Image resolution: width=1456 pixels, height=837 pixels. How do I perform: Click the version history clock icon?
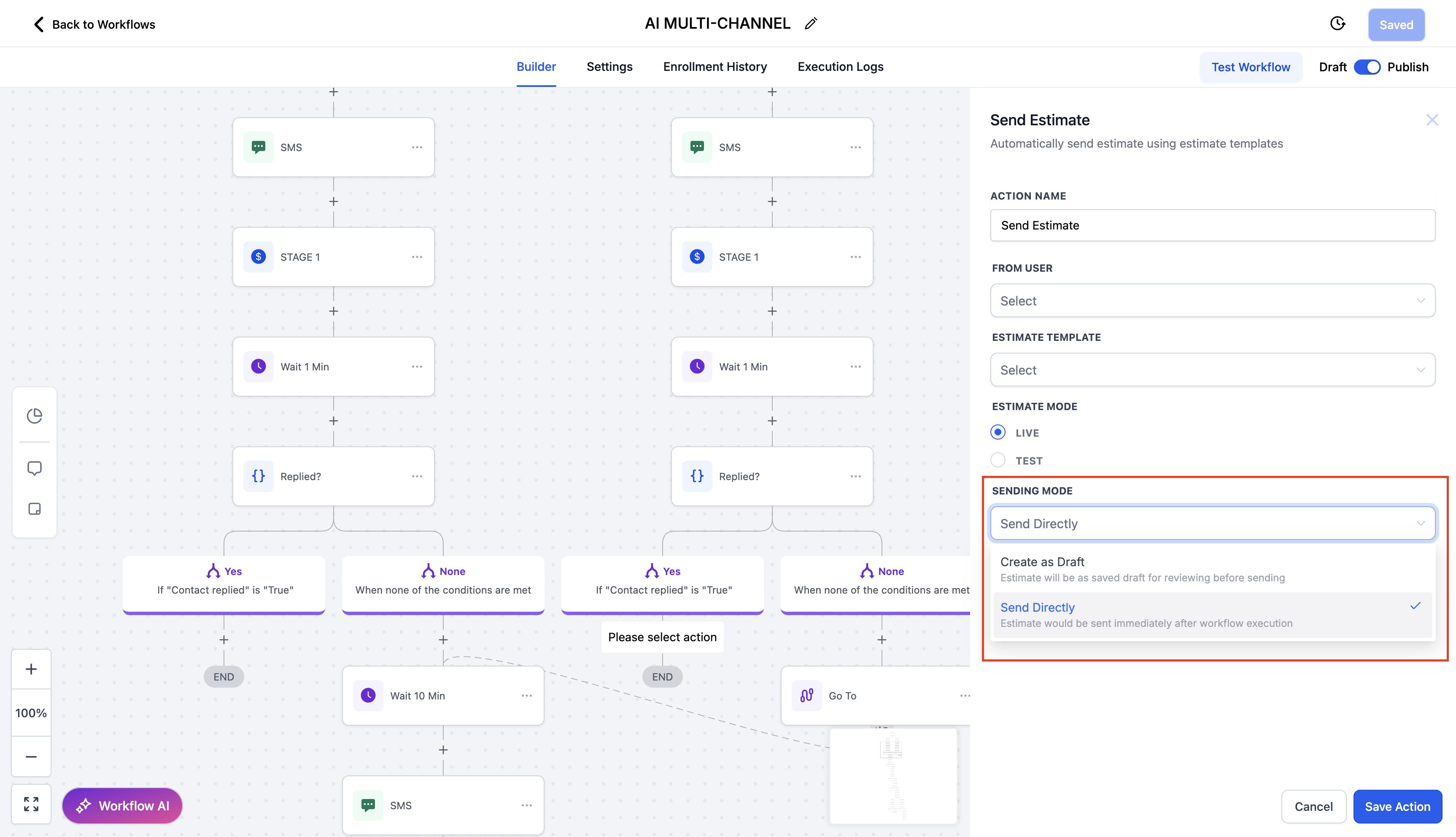pos(1337,24)
